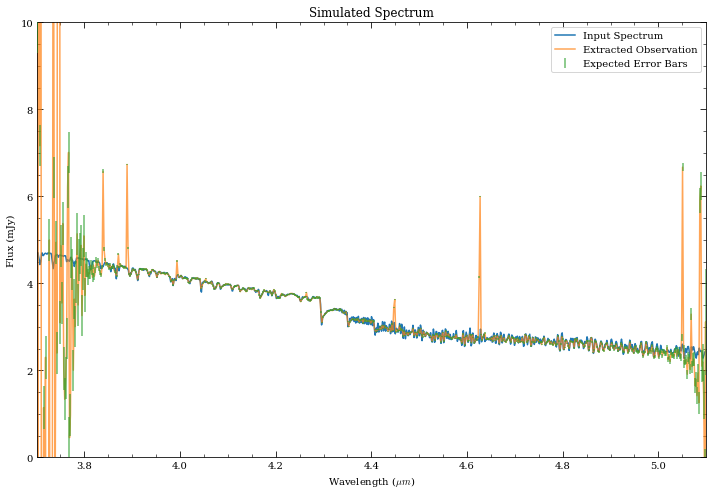Click x-axis tick label 4.0
The width and height of the screenshot is (713, 495).
pos(180,466)
